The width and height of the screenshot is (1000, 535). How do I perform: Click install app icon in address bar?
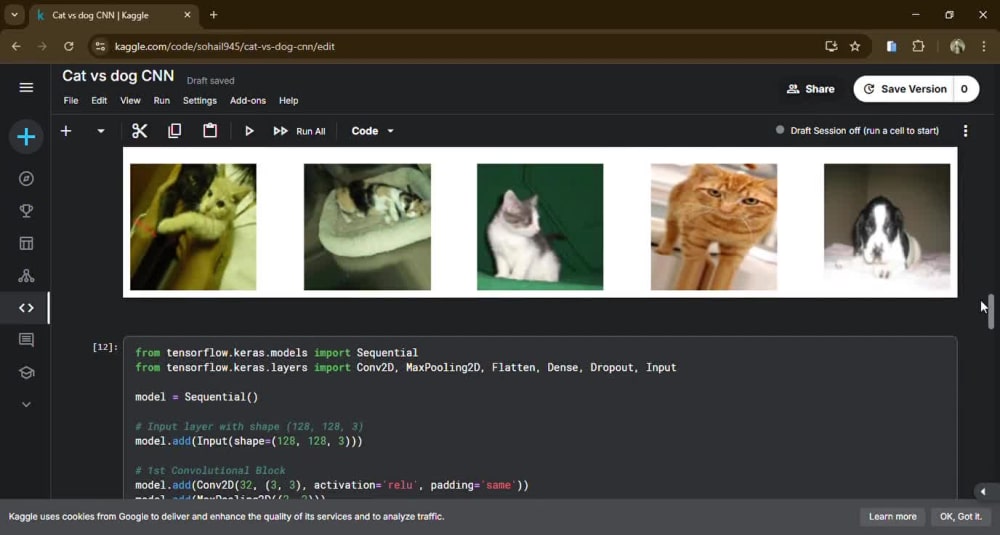pos(831,47)
